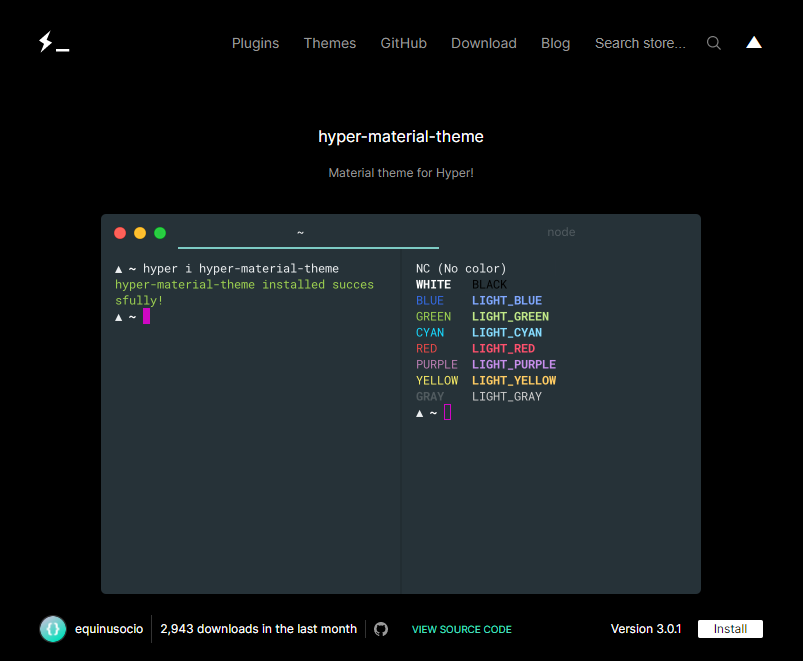Screen dimensions: 803x661
Task: Open the View Source Code link
Action: 462,629
